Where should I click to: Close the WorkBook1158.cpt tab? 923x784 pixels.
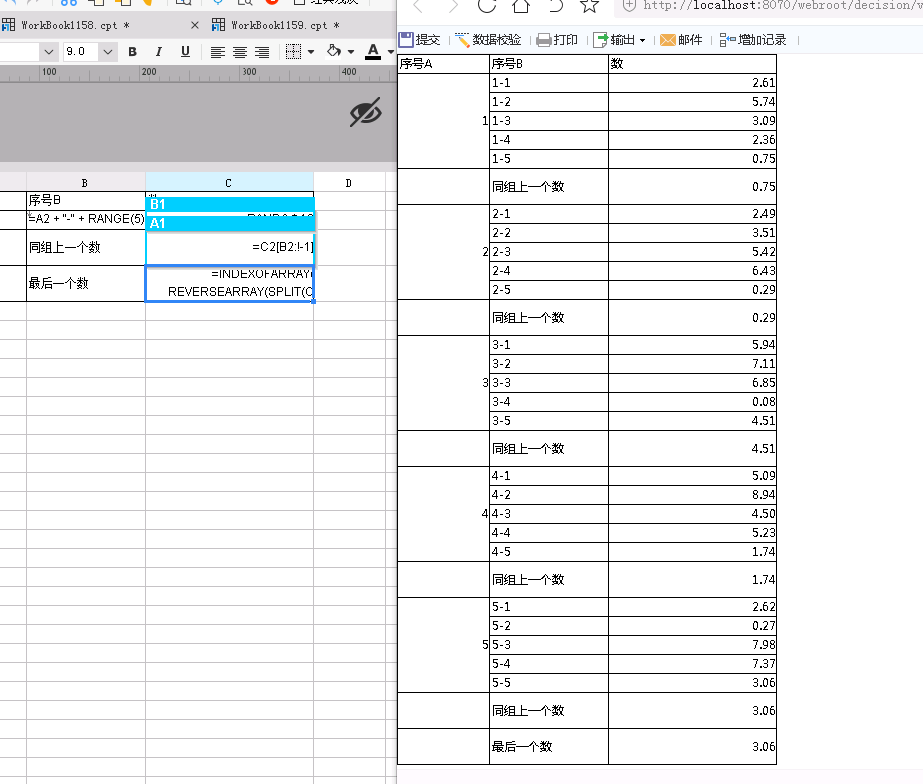[x=195, y=25]
